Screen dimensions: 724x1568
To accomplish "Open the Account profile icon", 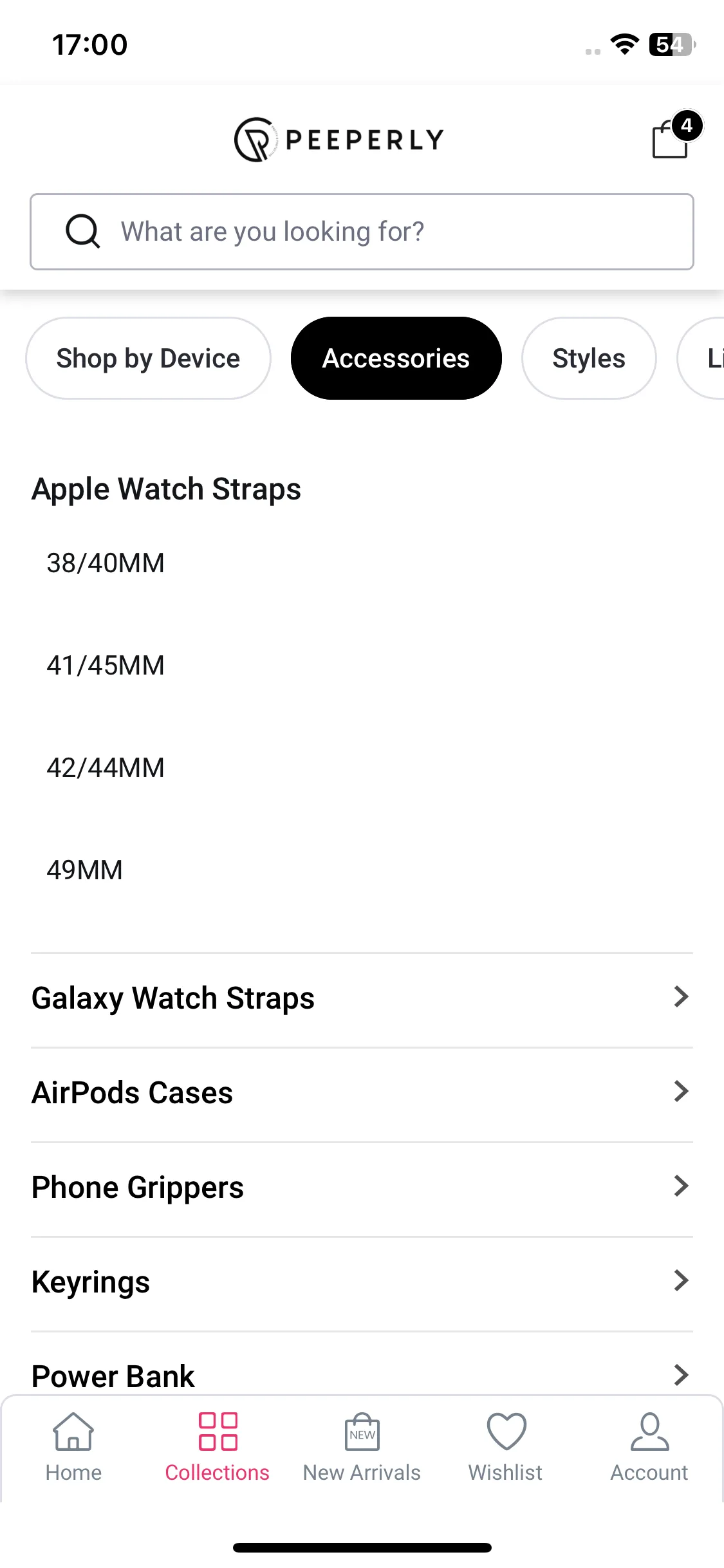I will tap(649, 1431).
